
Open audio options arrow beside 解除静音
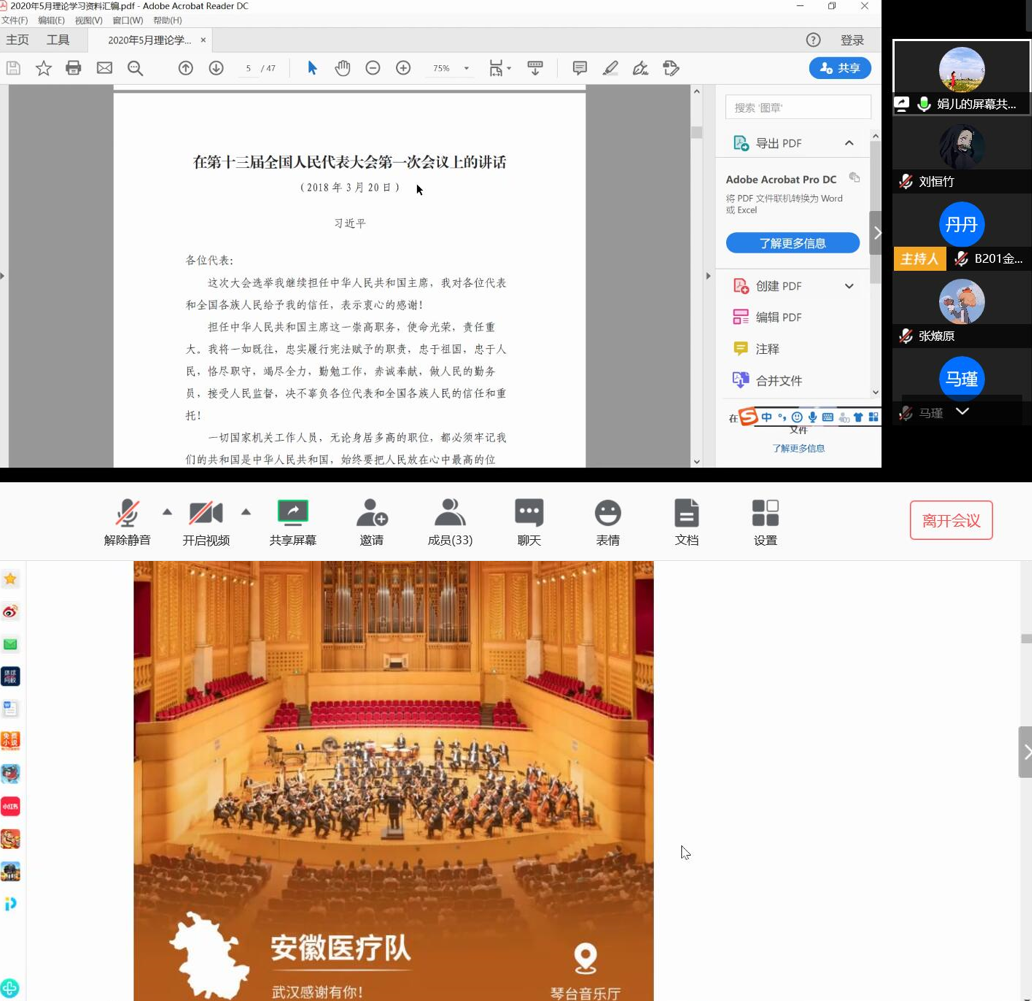[x=167, y=512]
